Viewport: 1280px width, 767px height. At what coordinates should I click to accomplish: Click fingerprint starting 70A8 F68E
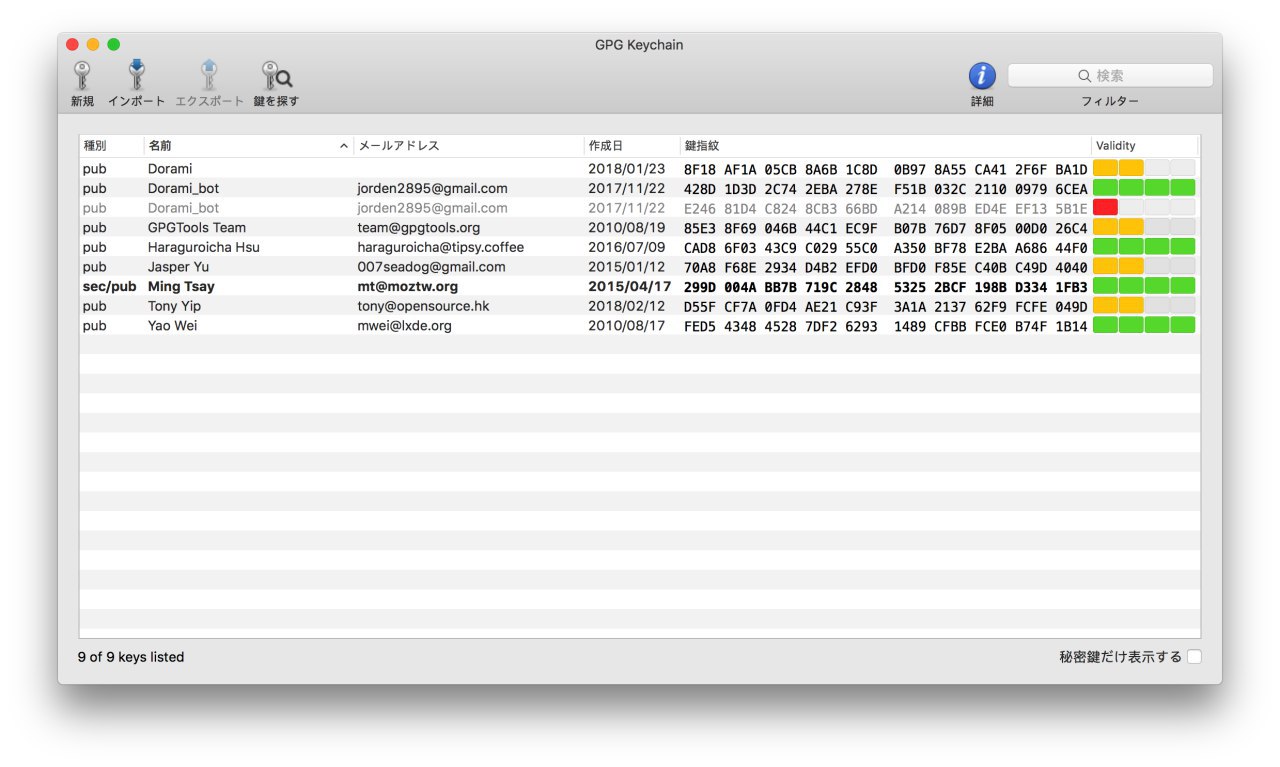pos(885,267)
